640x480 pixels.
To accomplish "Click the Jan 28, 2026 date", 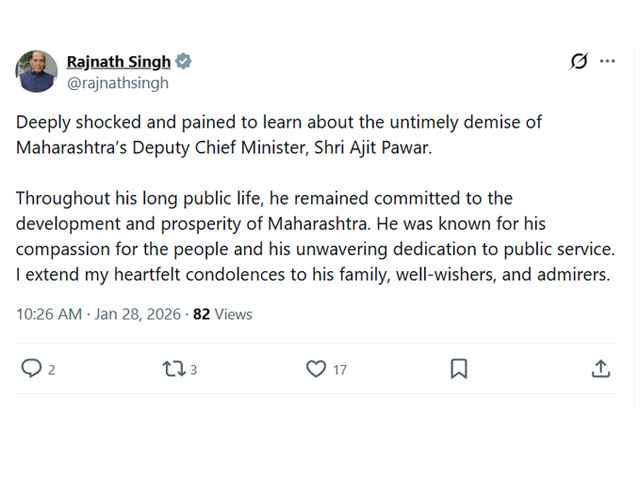I will [x=139, y=314].
